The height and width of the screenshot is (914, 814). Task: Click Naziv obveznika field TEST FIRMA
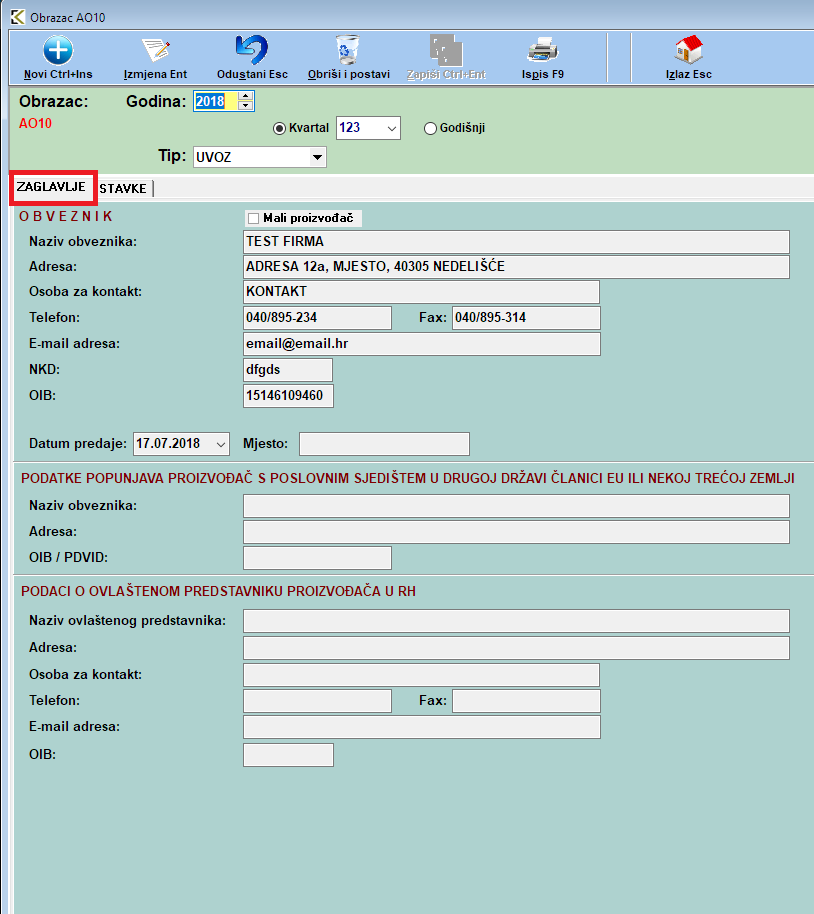coord(516,242)
